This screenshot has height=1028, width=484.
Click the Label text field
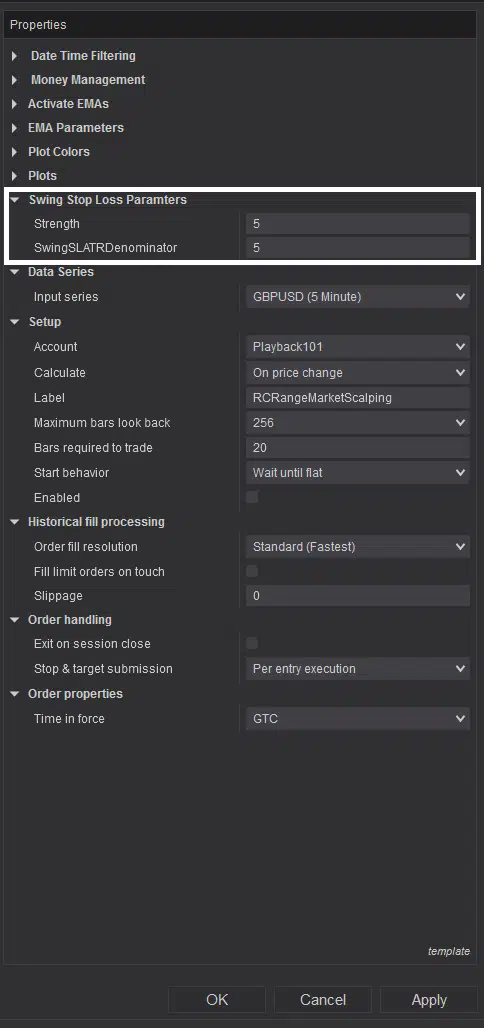coord(357,398)
